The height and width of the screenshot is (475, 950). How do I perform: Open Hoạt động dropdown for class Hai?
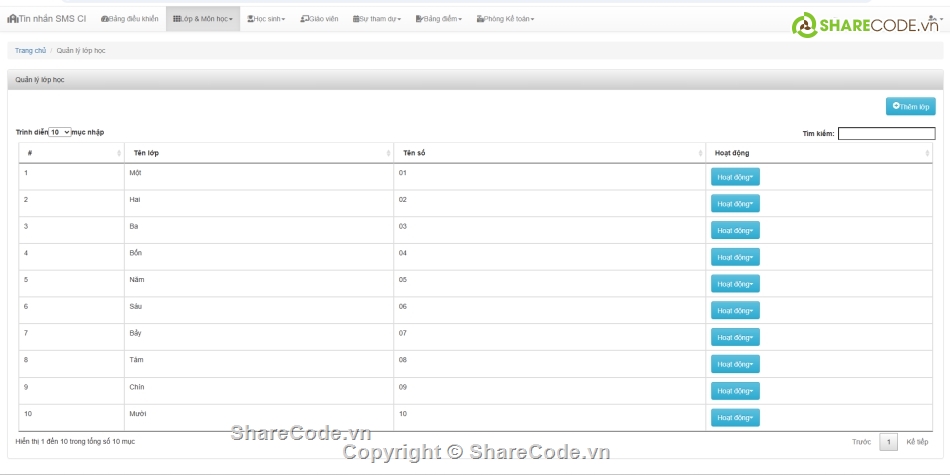[735, 204]
